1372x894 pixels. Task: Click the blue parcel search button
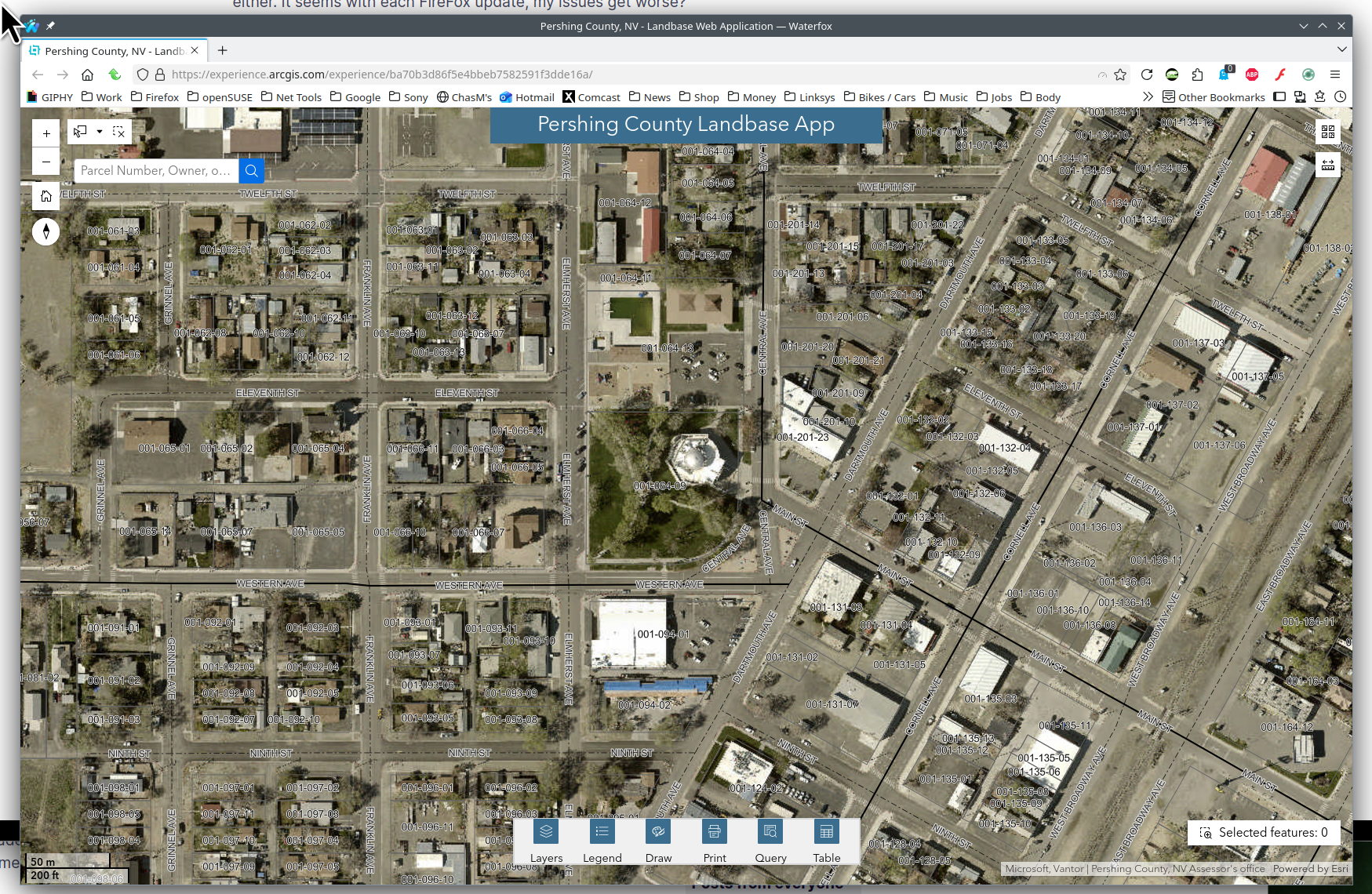(x=251, y=170)
